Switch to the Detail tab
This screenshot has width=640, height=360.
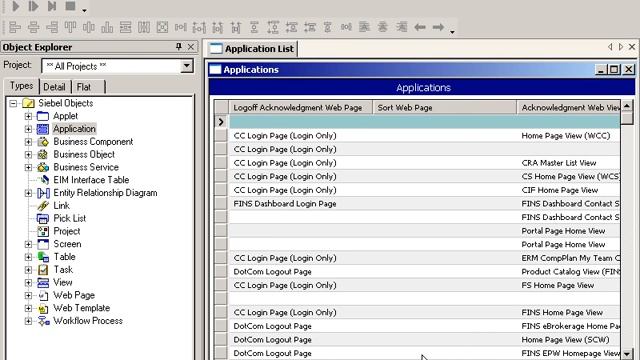54,87
